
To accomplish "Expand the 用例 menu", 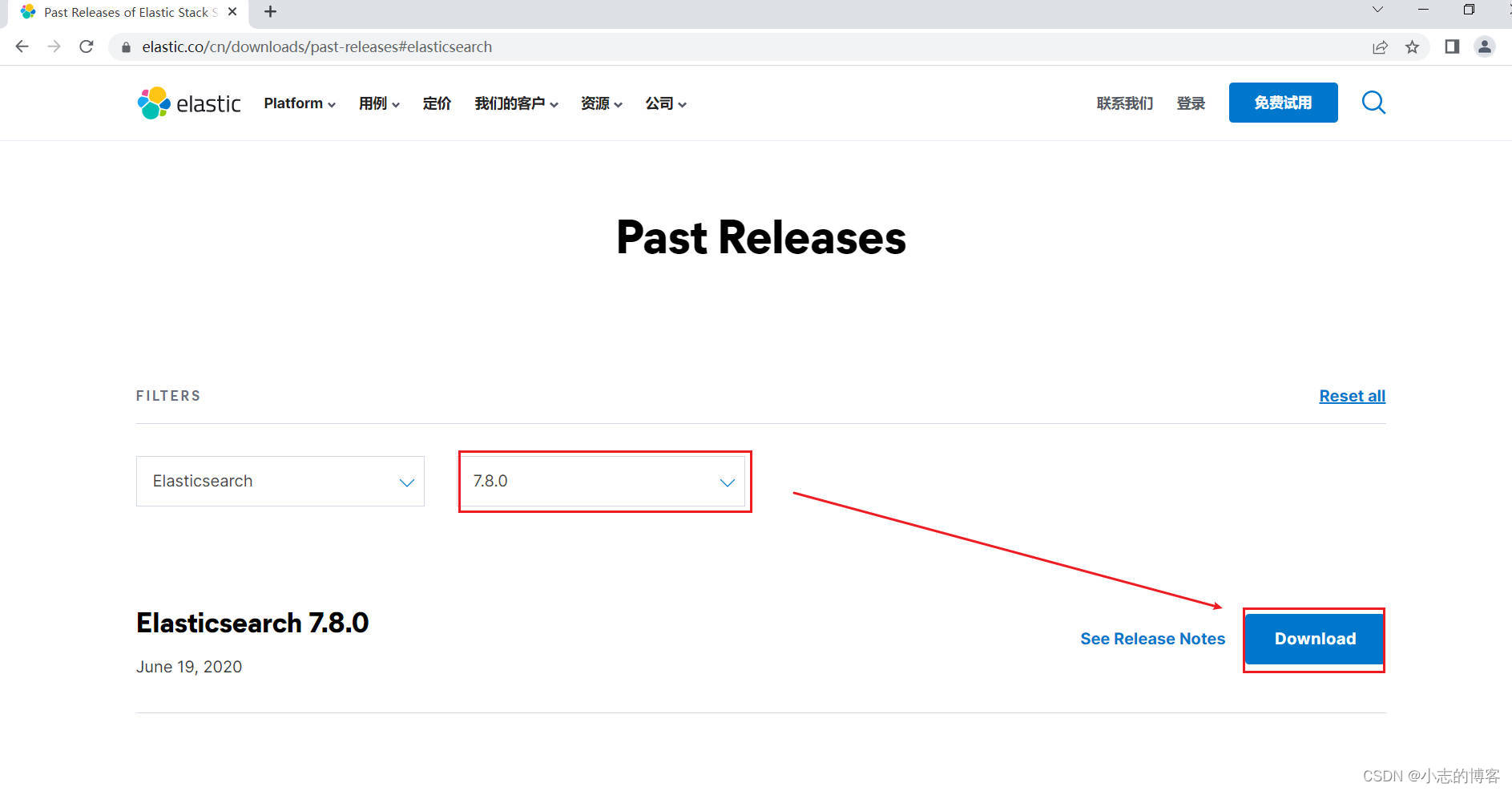I will point(379,103).
